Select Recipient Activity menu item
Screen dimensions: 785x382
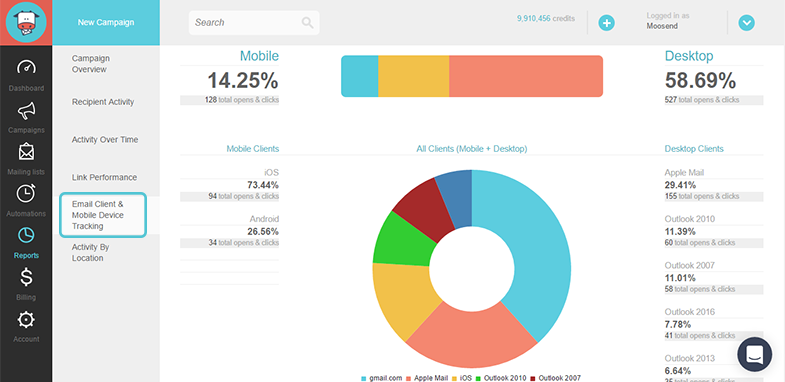pos(103,102)
